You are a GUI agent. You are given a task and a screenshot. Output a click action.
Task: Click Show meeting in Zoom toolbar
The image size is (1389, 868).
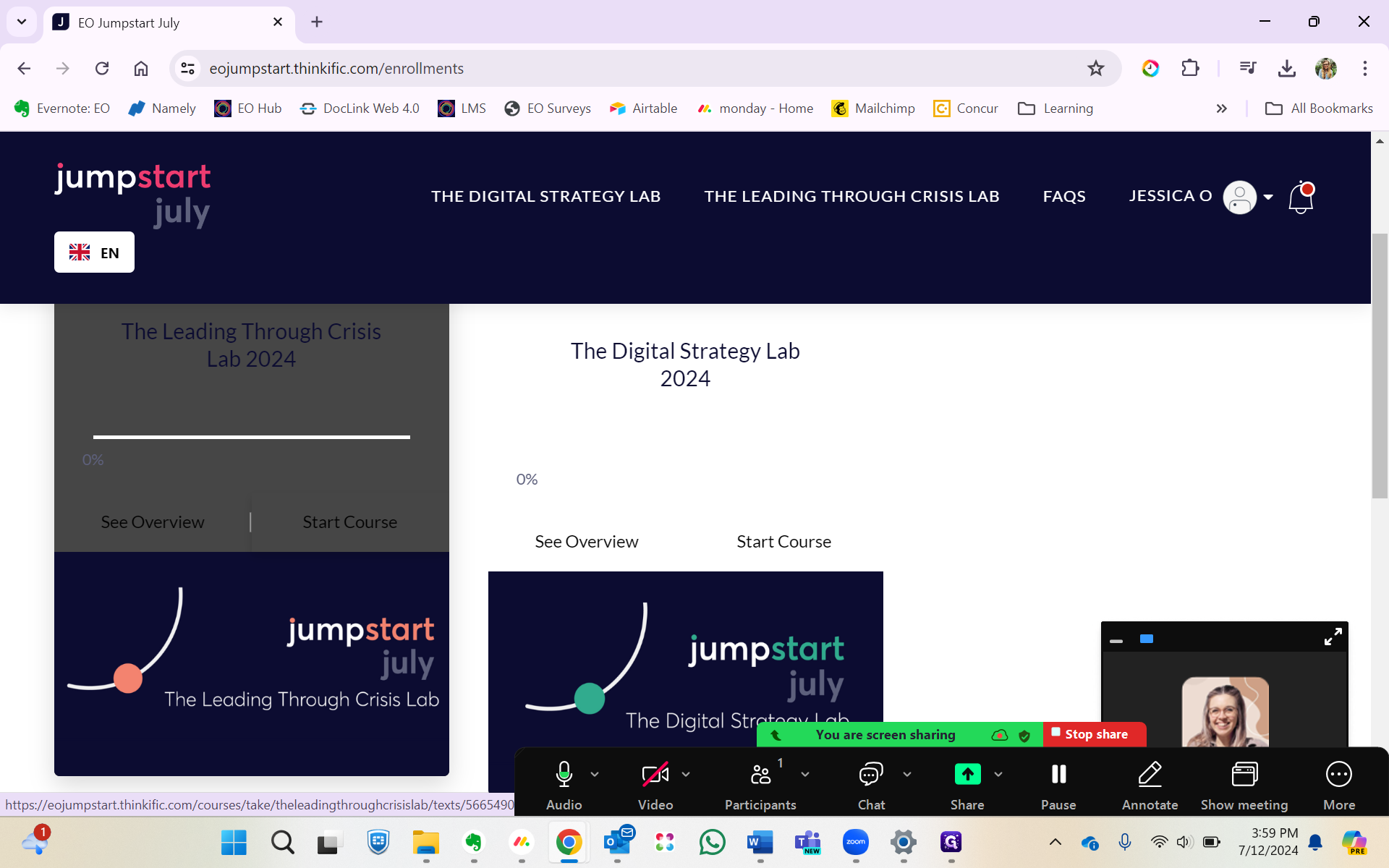click(x=1244, y=786)
